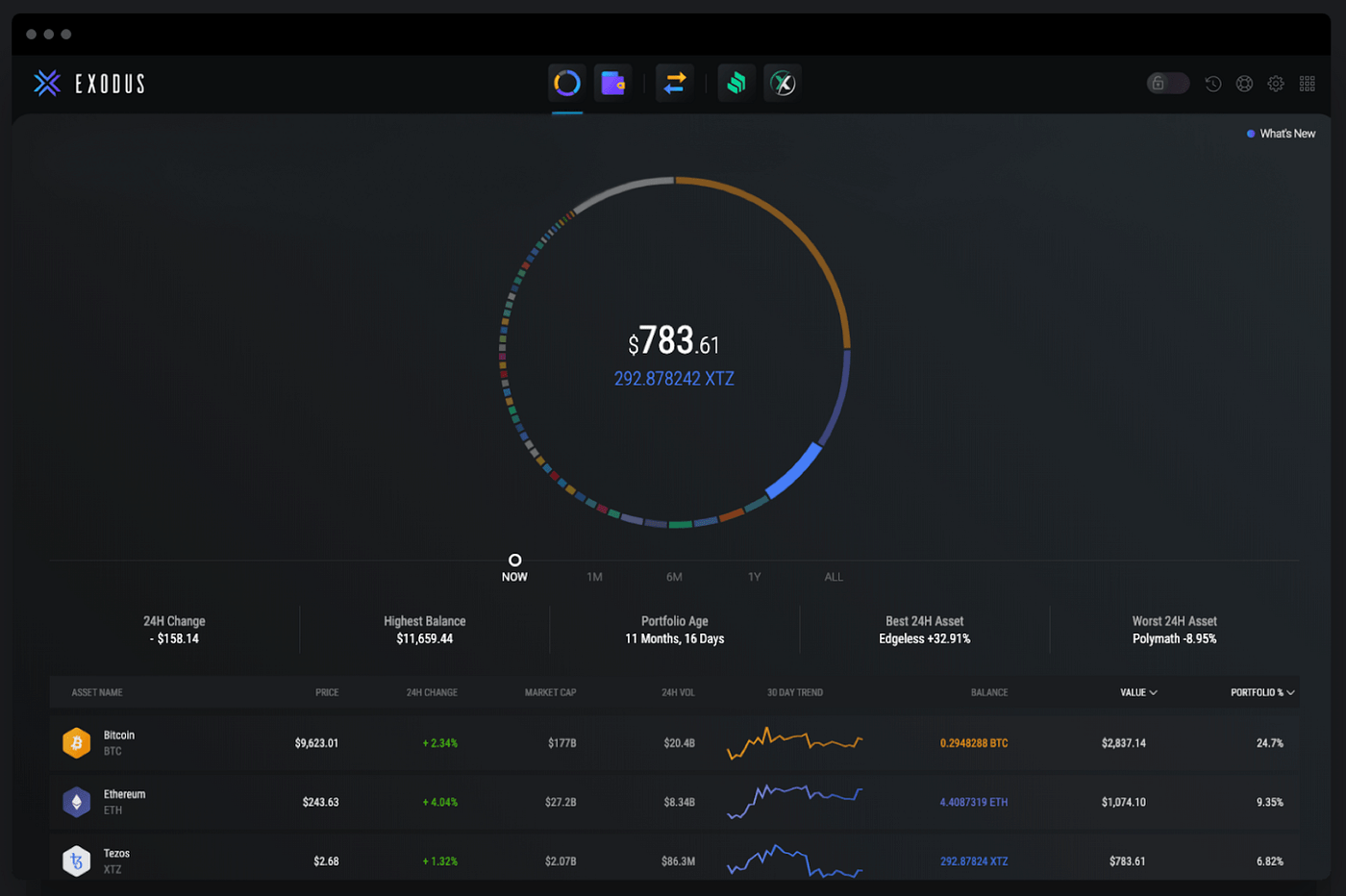Screen dimensions: 1346x896
Task: Open the apps grid icon
Action: (1308, 83)
